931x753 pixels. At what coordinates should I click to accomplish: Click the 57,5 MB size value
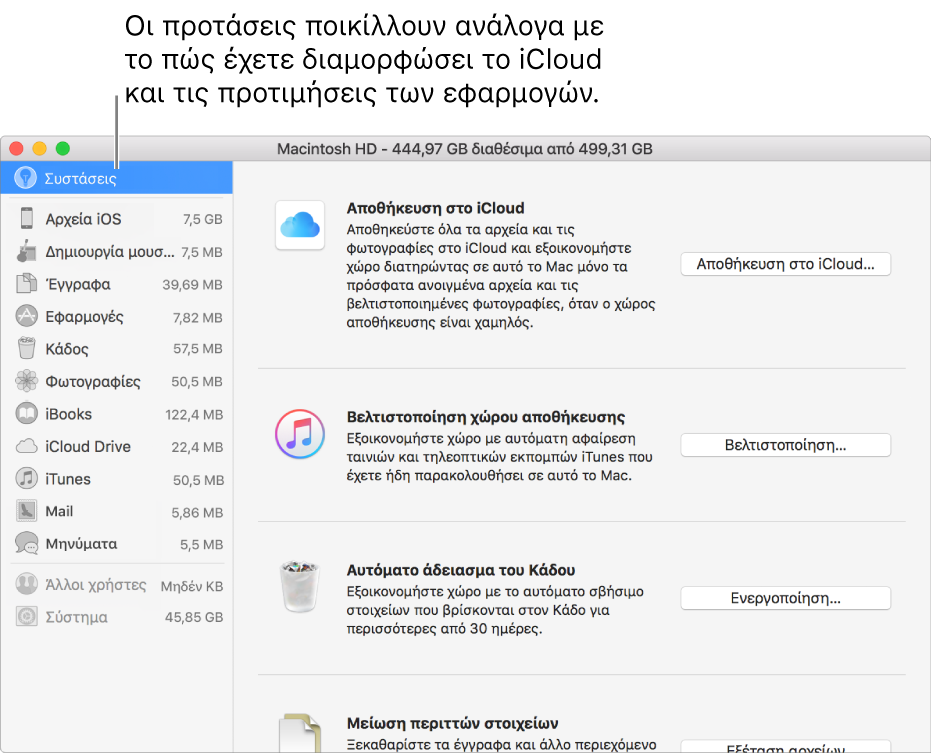point(198,349)
